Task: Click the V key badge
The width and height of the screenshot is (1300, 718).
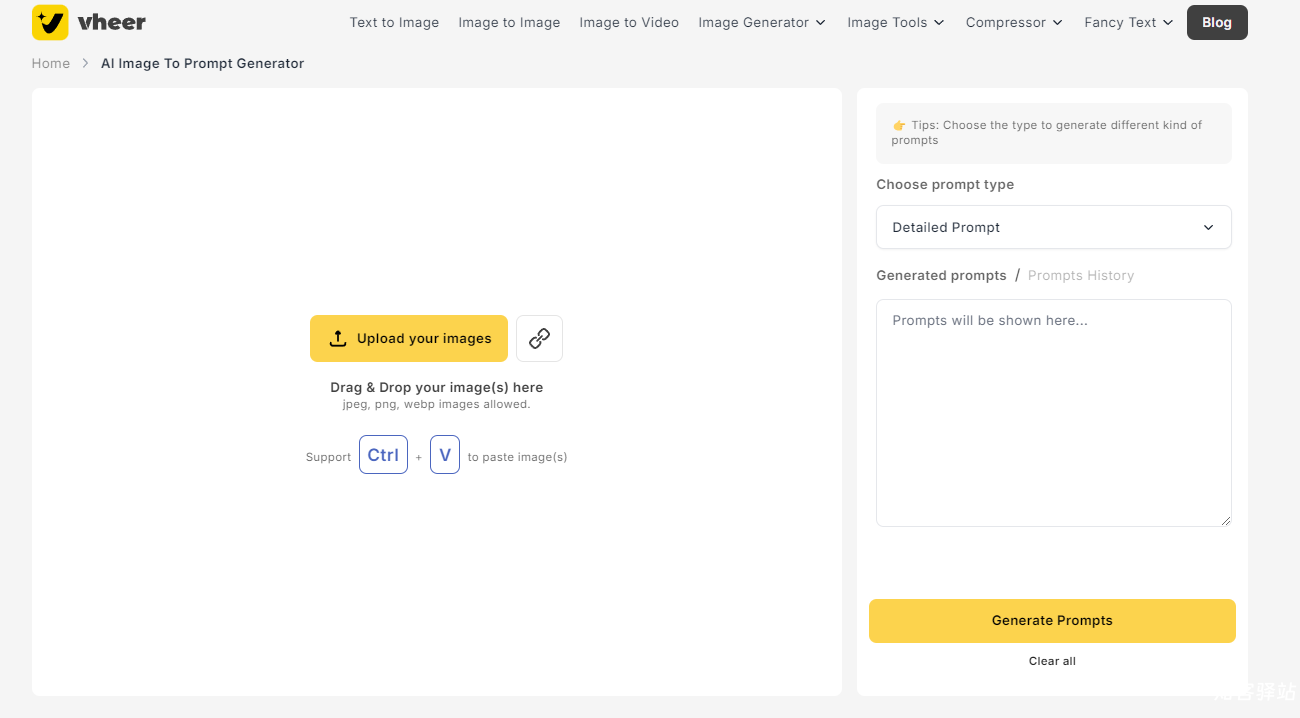Action: click(445, 455)
